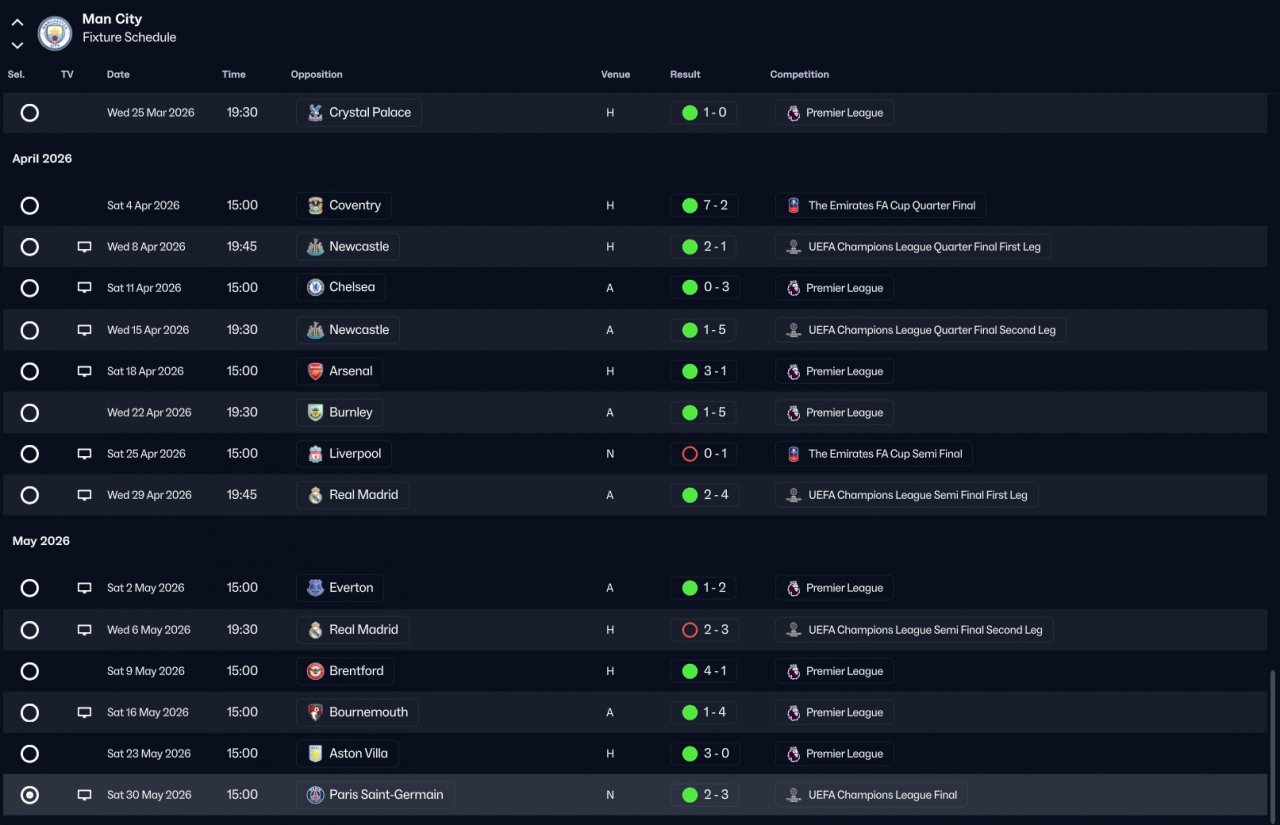Click the vertical scrollbar thumb
This screenshot has height=825, width=1280.
1272,742
